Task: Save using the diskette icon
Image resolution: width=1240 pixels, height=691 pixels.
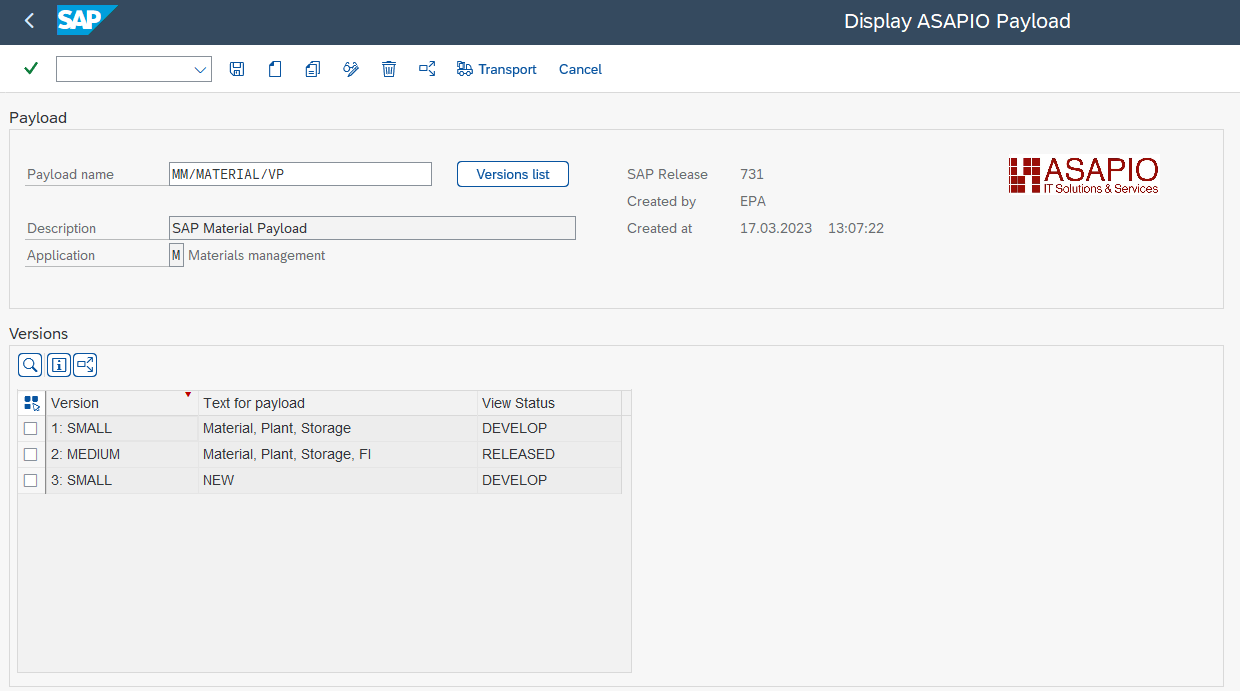Action: point(237,69)
